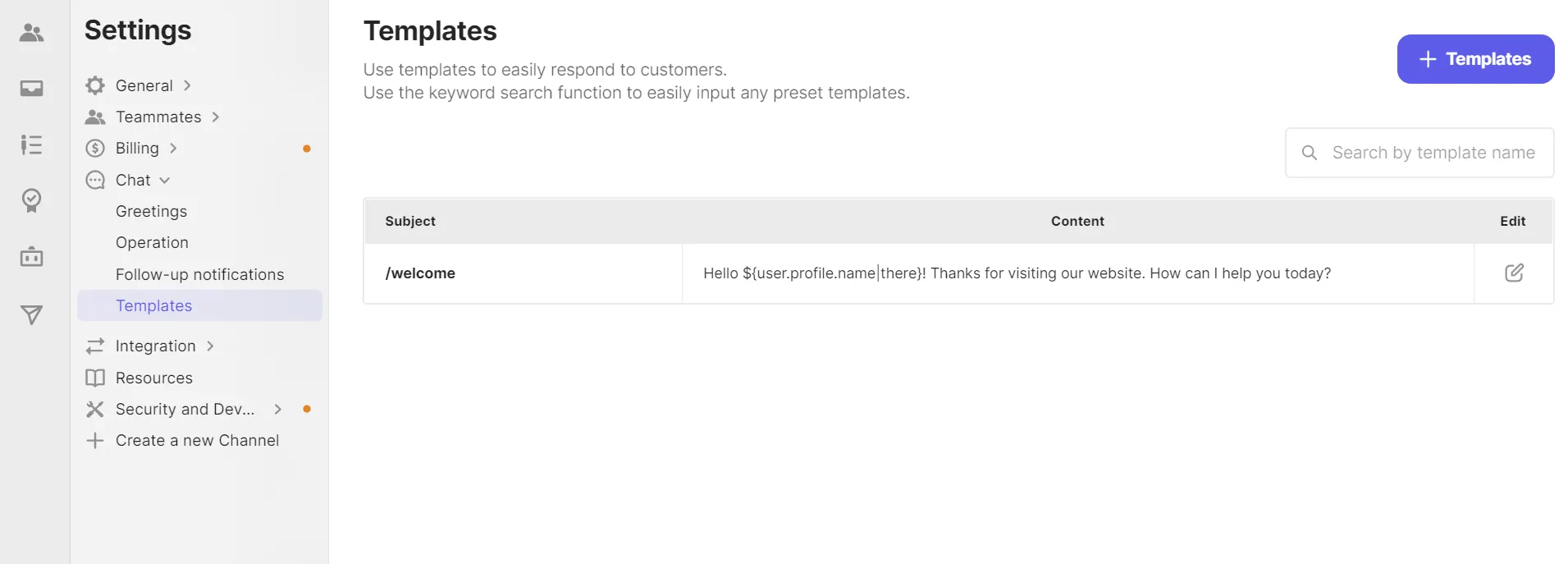Open the Resources page
This screenshot has height=564, width=1568.
pyautogui.click(x=154, y=378)
